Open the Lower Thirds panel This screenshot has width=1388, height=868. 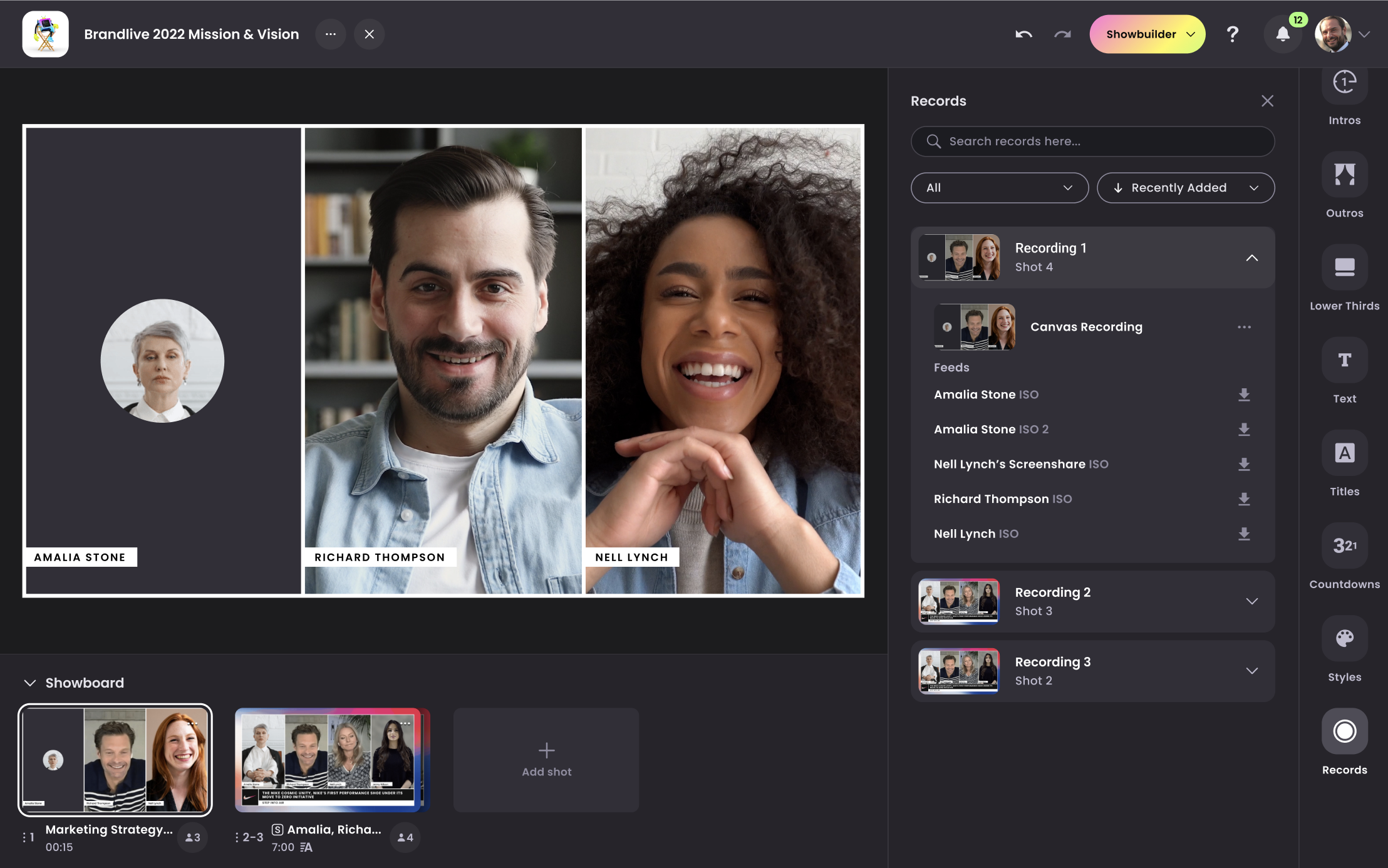(1344, 267)
